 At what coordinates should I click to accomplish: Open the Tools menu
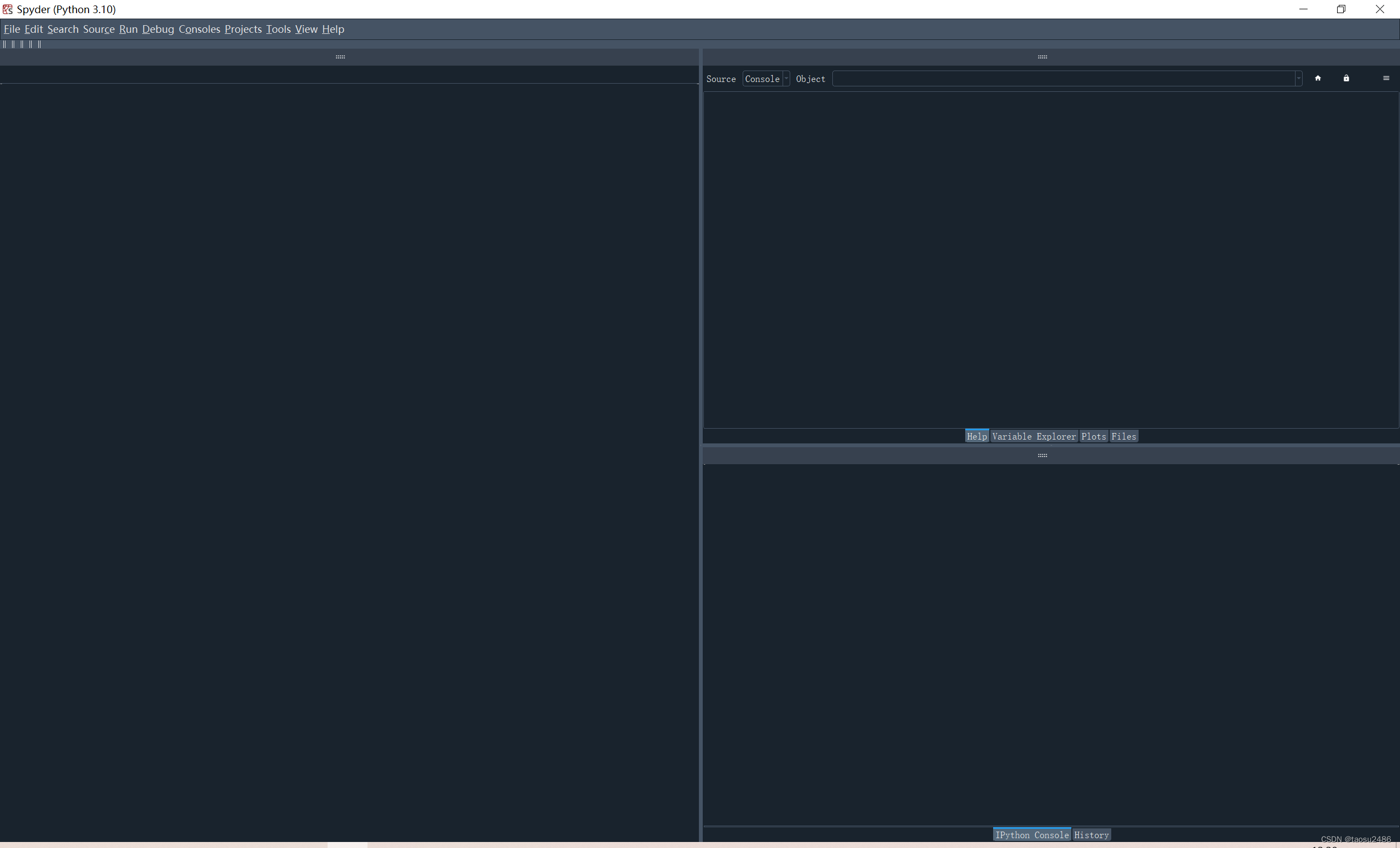[278, 29]
